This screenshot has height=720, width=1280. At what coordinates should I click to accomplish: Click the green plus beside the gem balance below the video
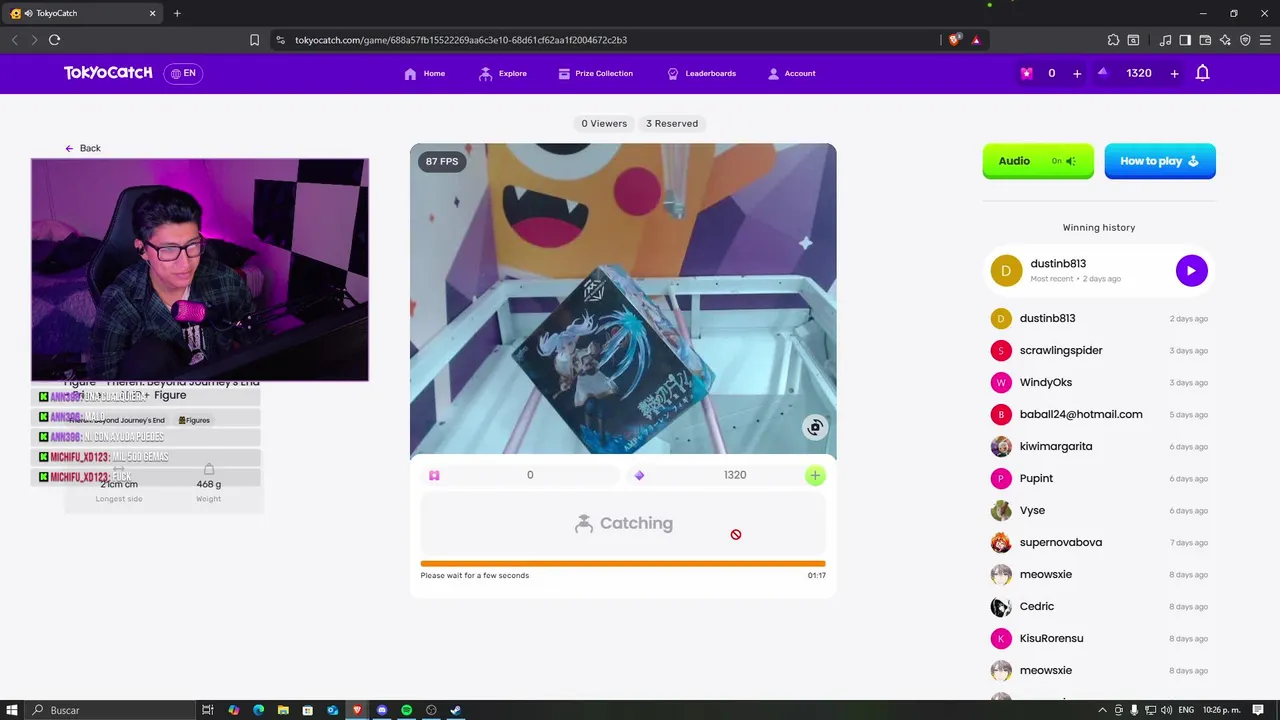pyautogui.click(x=815, y=476)
